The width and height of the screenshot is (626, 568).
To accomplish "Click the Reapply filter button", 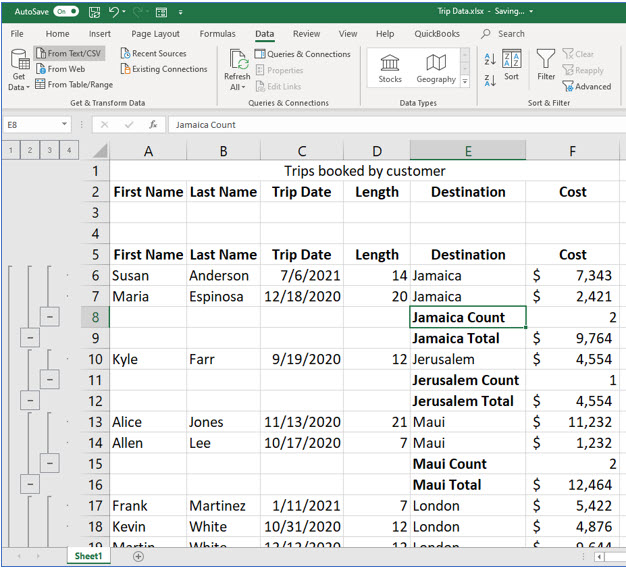I will coord(583,70).
